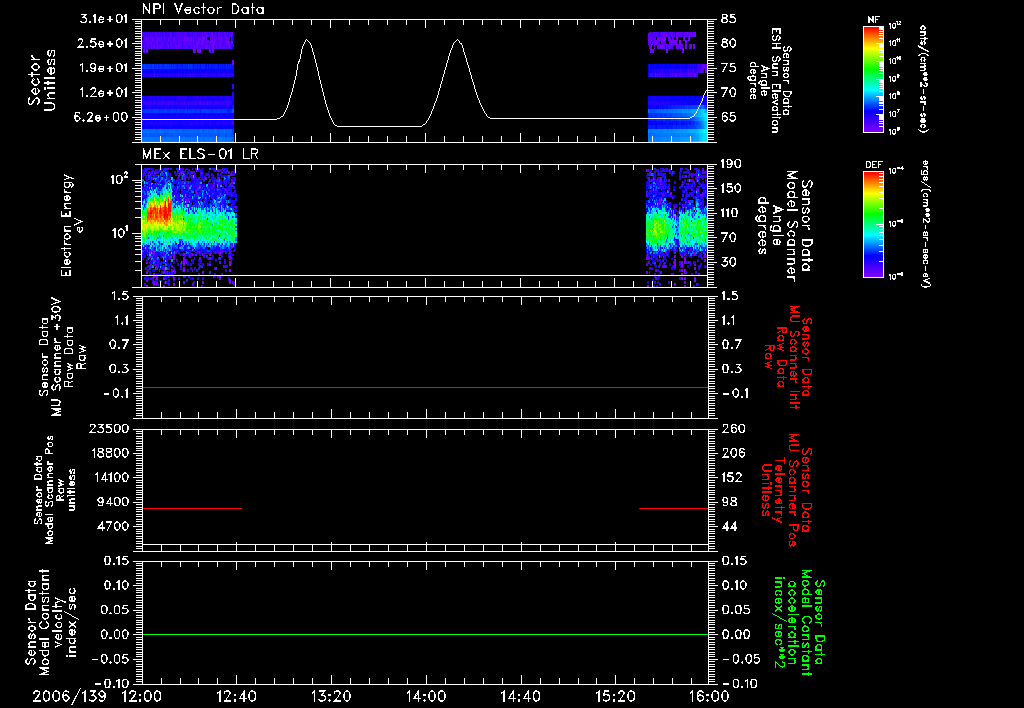
Task: Click the 4700 scanner position tick label
Action: pos(113,526)
